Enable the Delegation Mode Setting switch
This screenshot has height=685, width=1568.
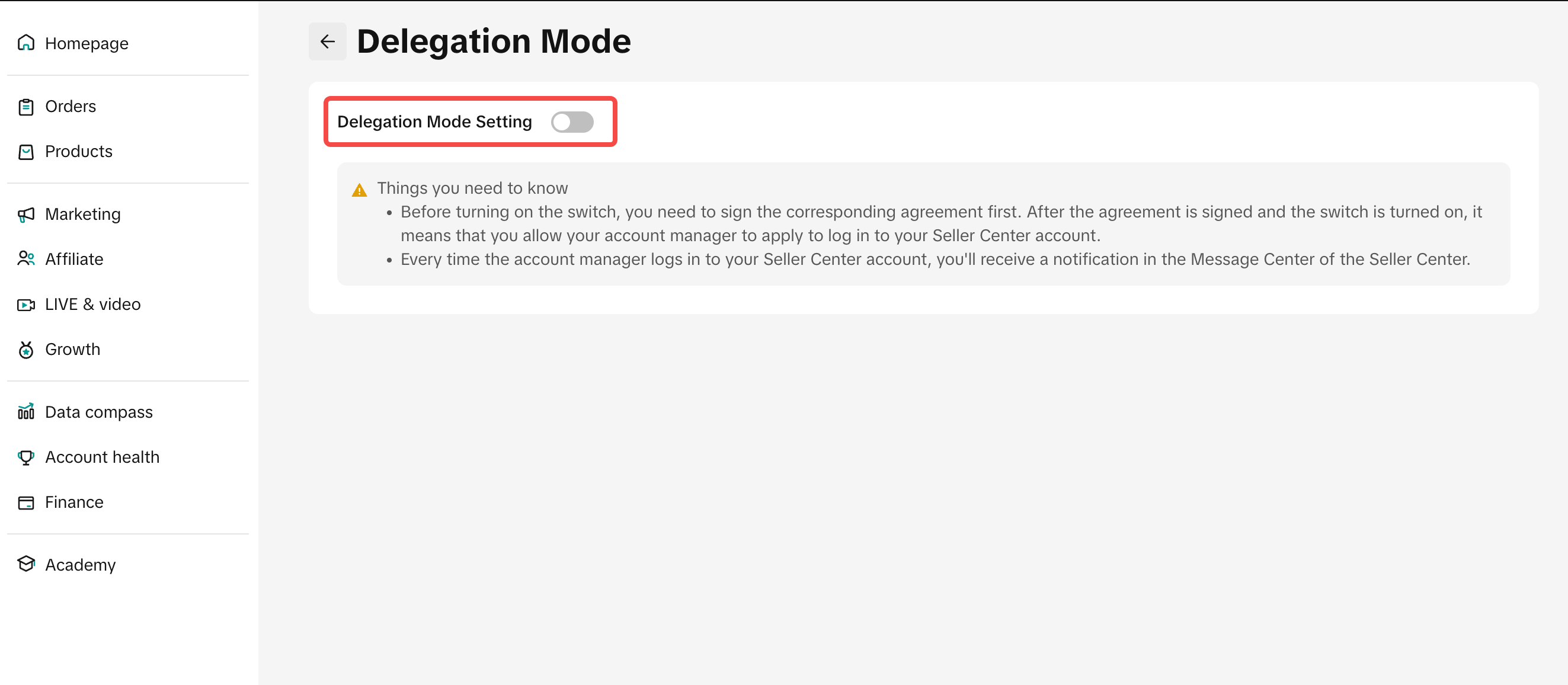[x=572, y=122]
